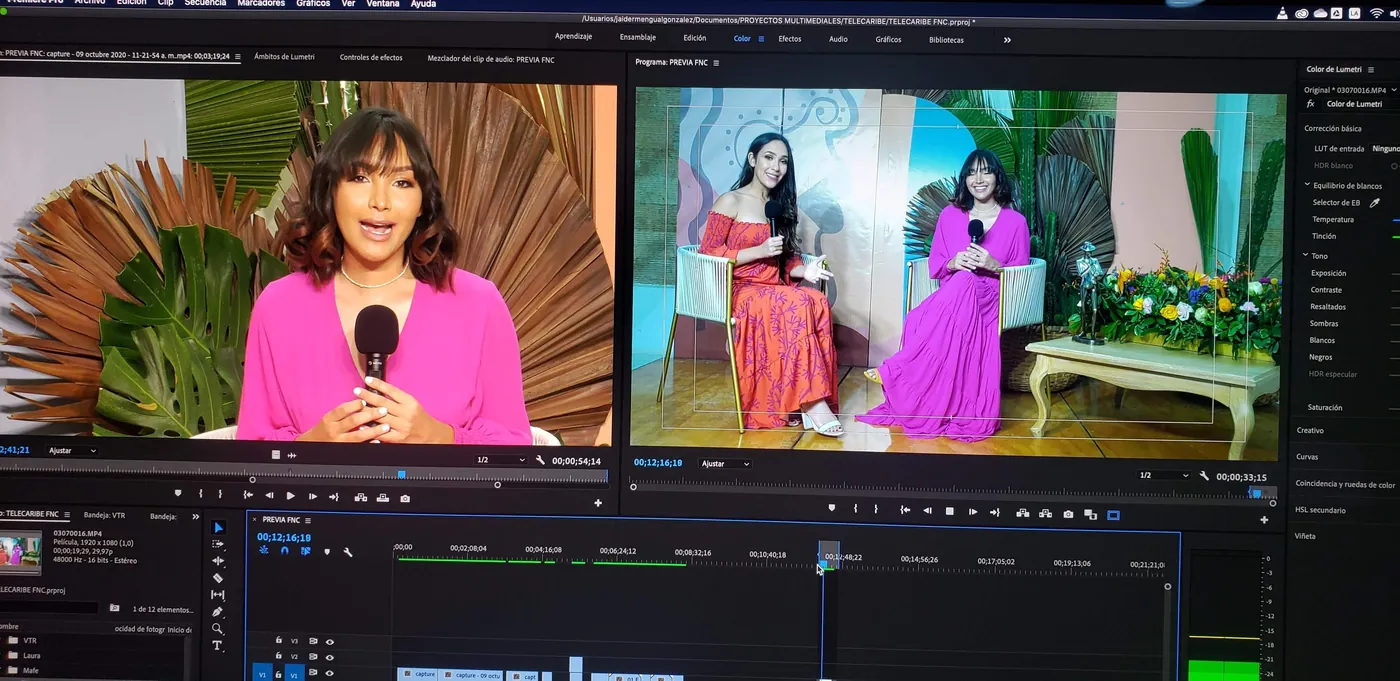
Task: Pick the white balance selector eyedropper
Action: pos(1374,203)
